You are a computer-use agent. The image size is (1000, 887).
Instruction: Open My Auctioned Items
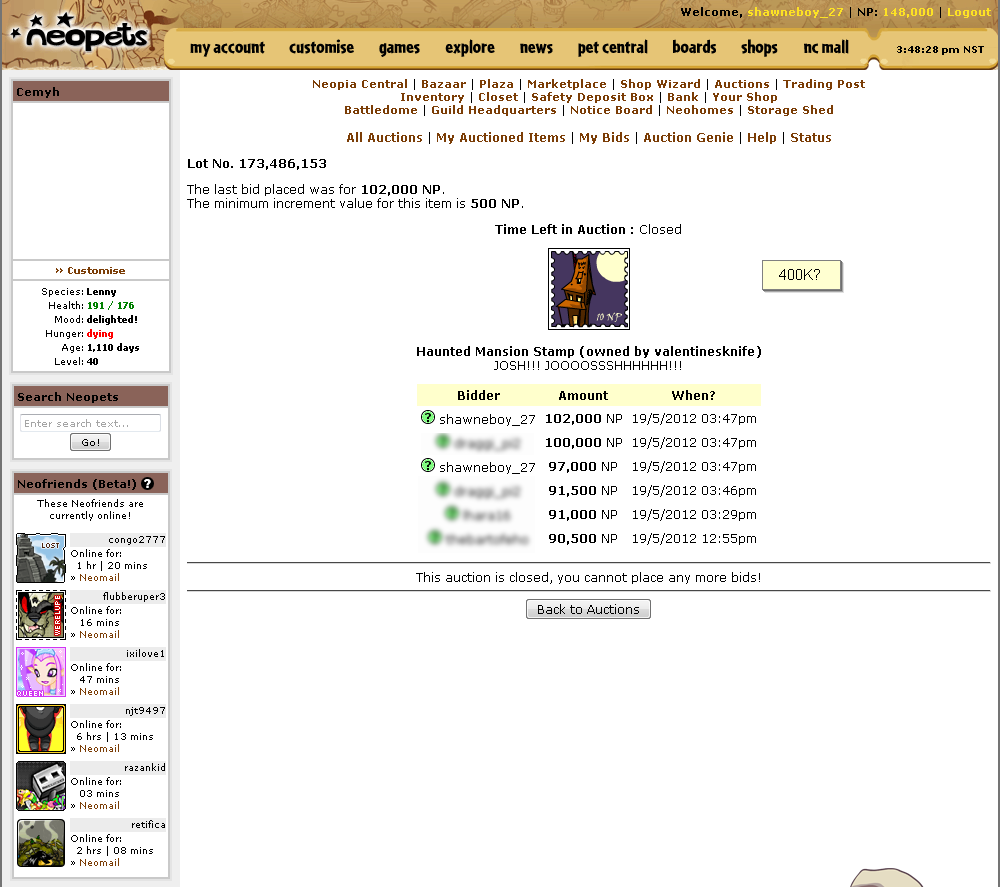click(501, 137)
